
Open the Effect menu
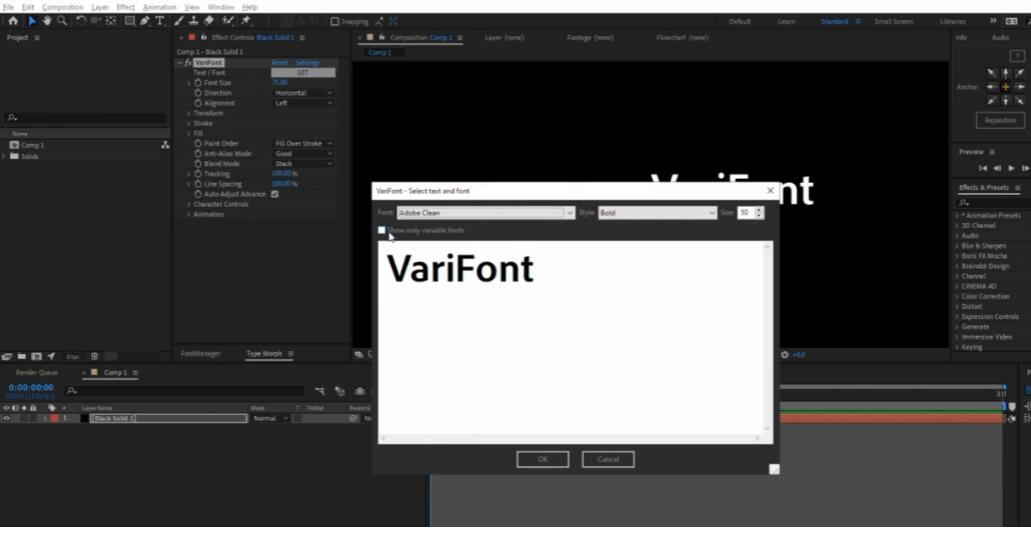coord(125,7)
